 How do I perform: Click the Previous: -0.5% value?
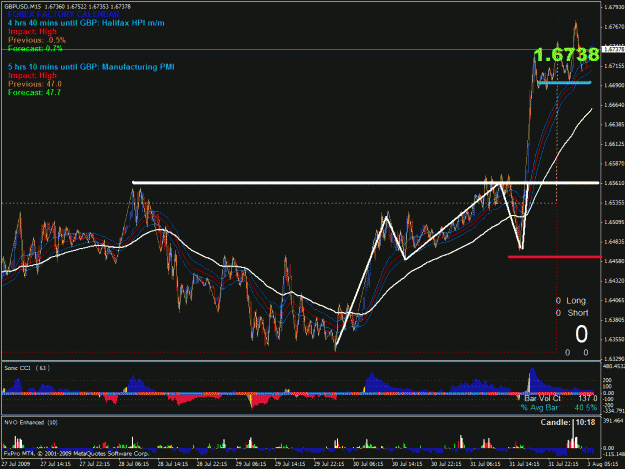(37, 40)
